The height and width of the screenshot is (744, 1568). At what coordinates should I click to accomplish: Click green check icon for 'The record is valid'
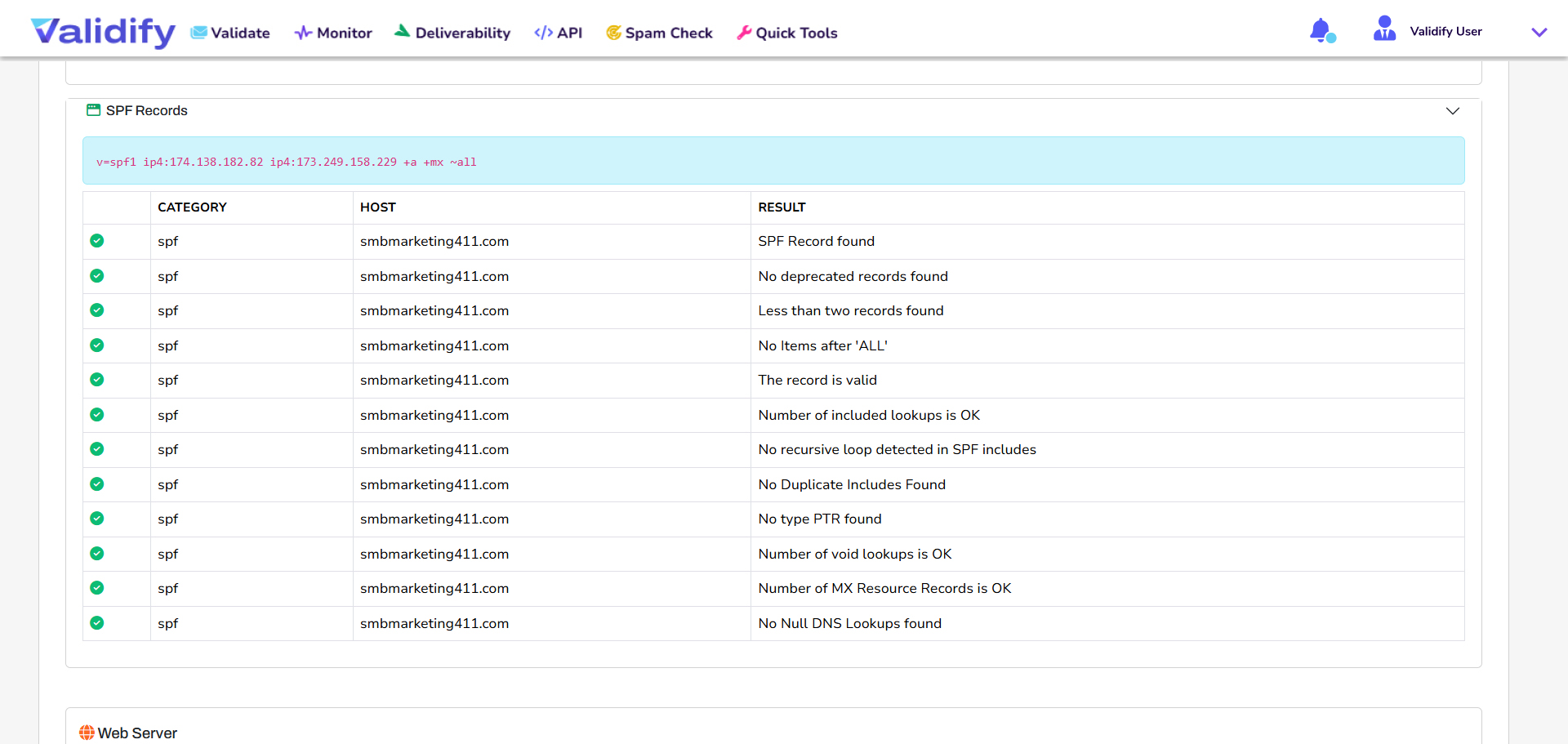click(97, 380)
